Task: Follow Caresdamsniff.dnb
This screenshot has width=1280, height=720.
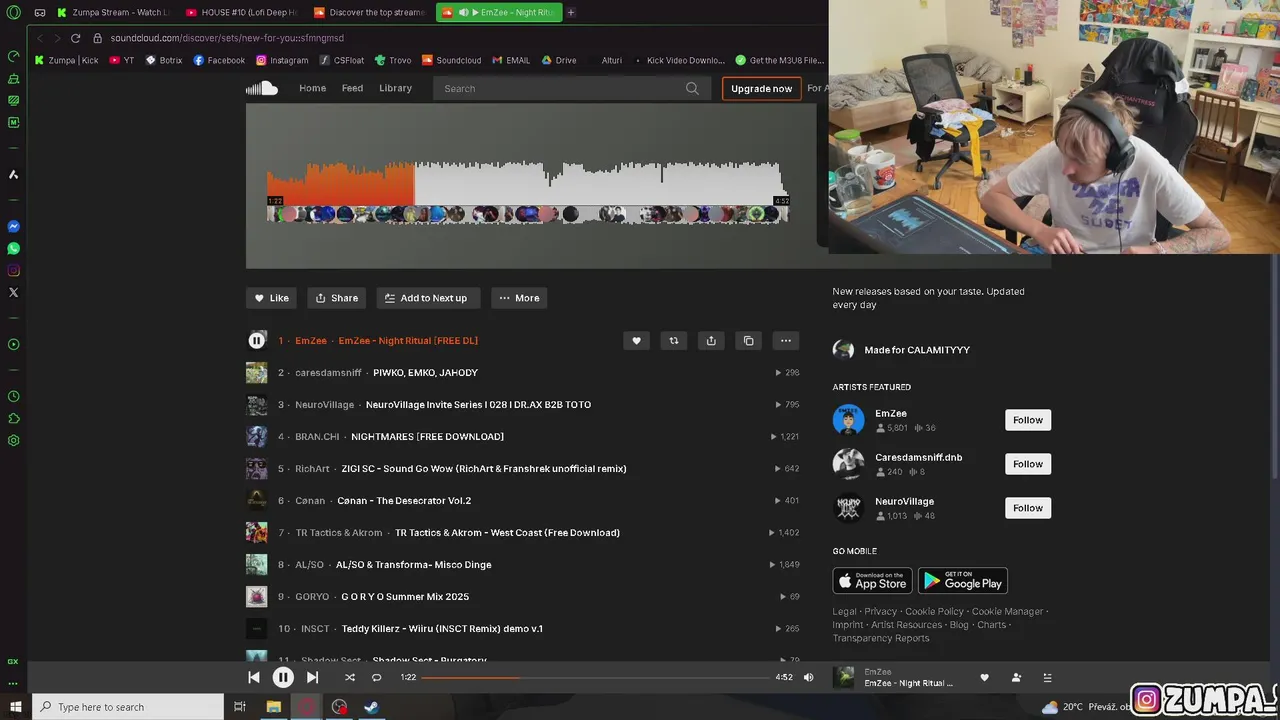Action: (x=1028, y=464)
